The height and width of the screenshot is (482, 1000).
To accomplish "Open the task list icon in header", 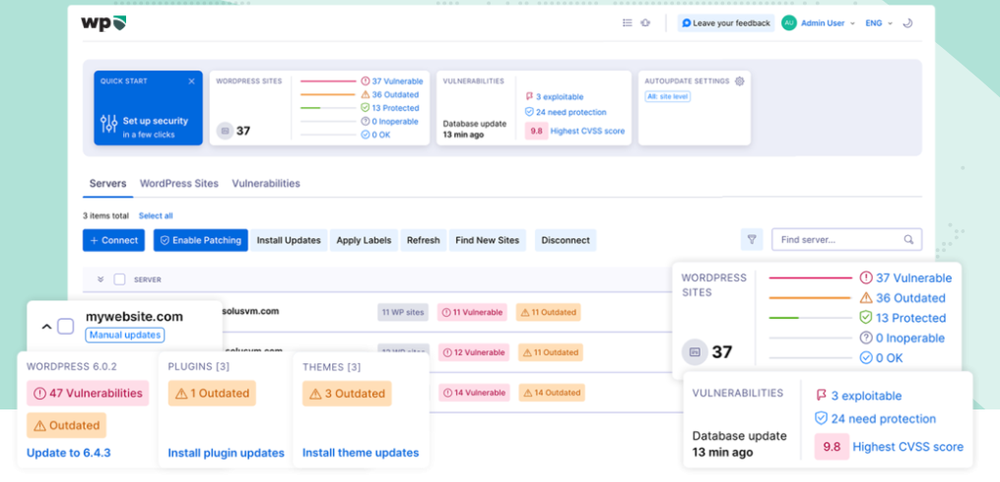I will tap(627, 23).
